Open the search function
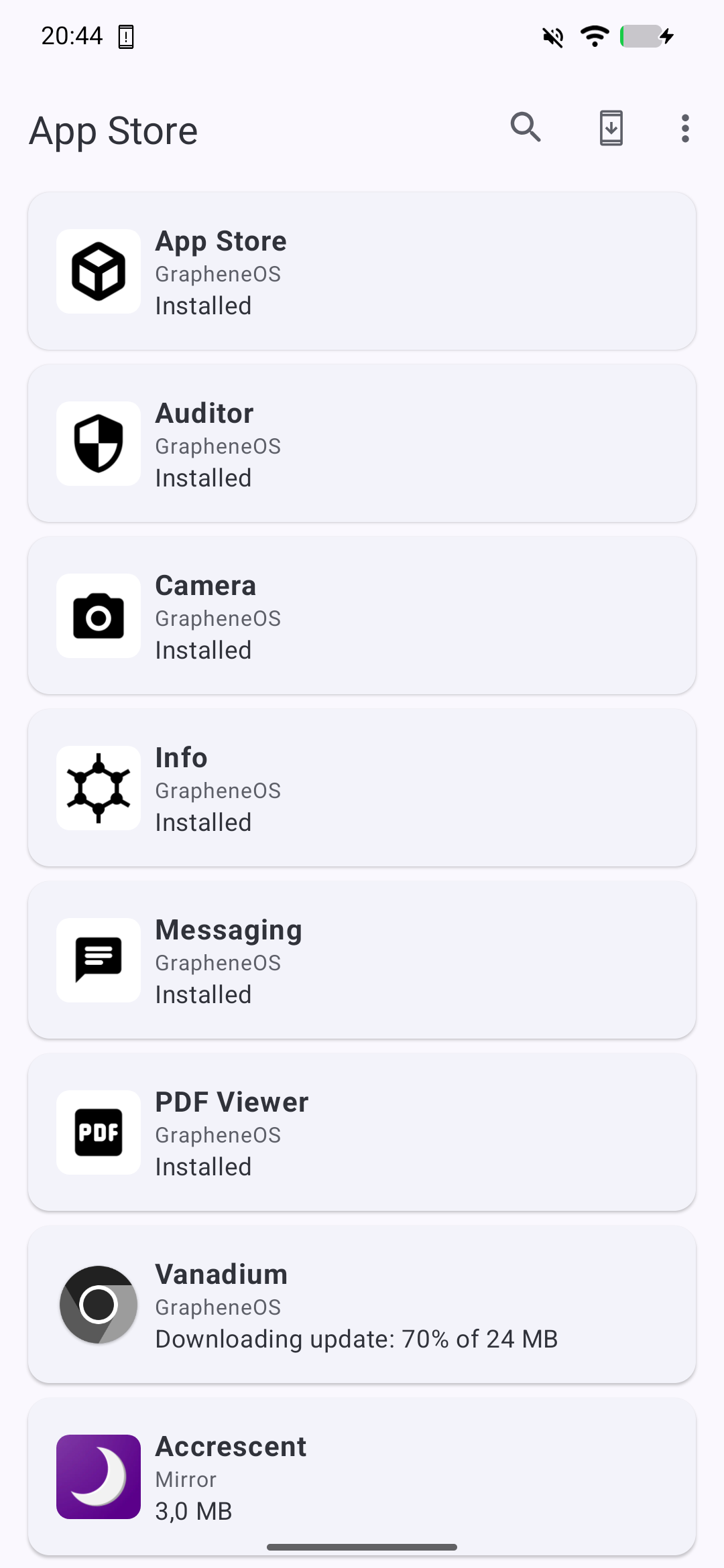 tap(526, 127)
